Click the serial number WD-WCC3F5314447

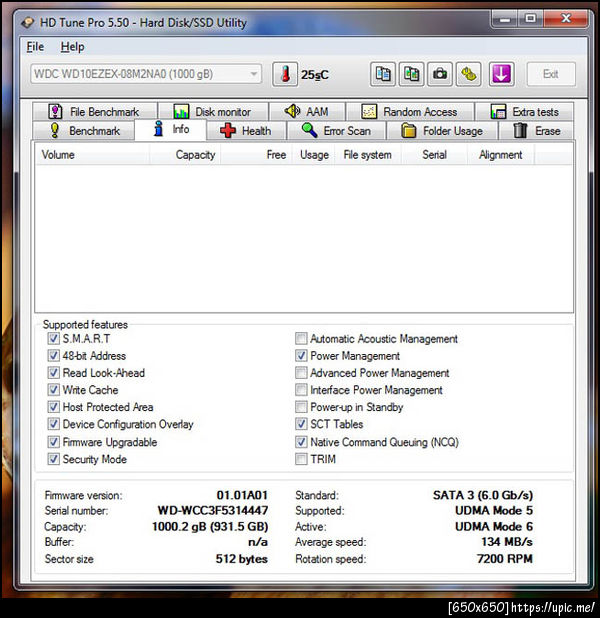(212, 511)
